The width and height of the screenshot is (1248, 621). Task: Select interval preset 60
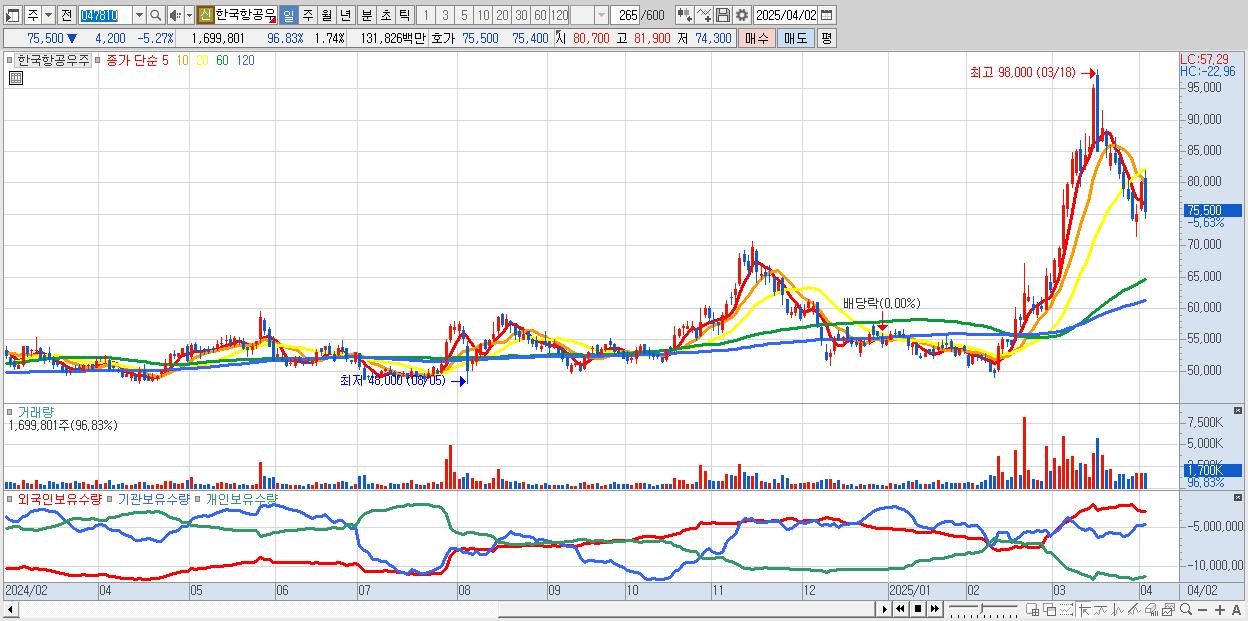click(x=540, y=15)
